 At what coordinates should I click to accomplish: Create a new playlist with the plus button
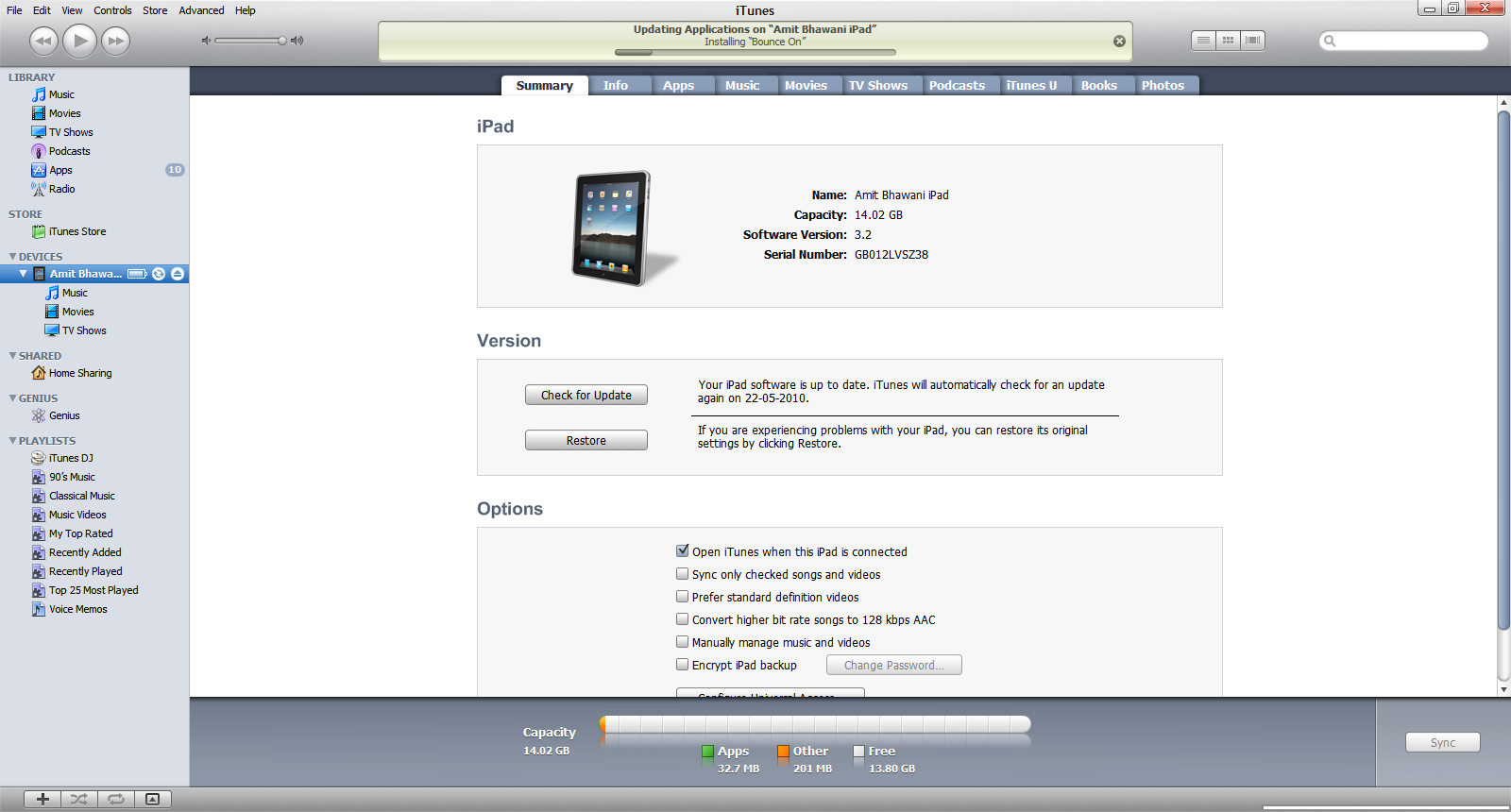click(42, 799)
